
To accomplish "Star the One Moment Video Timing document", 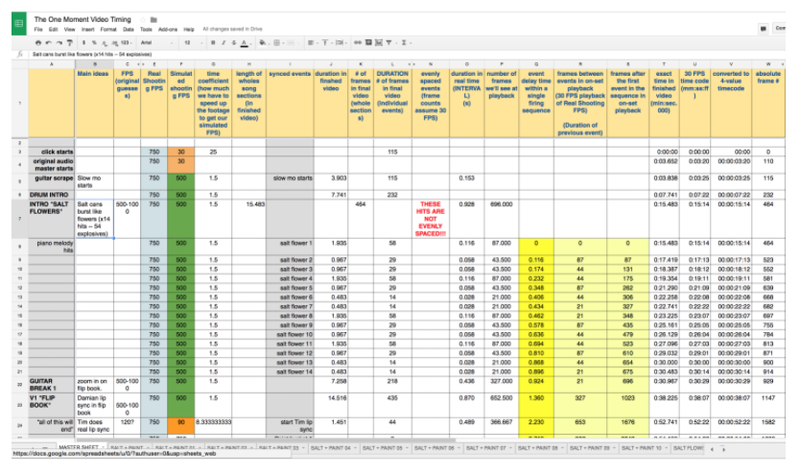I will pos(143,19).
